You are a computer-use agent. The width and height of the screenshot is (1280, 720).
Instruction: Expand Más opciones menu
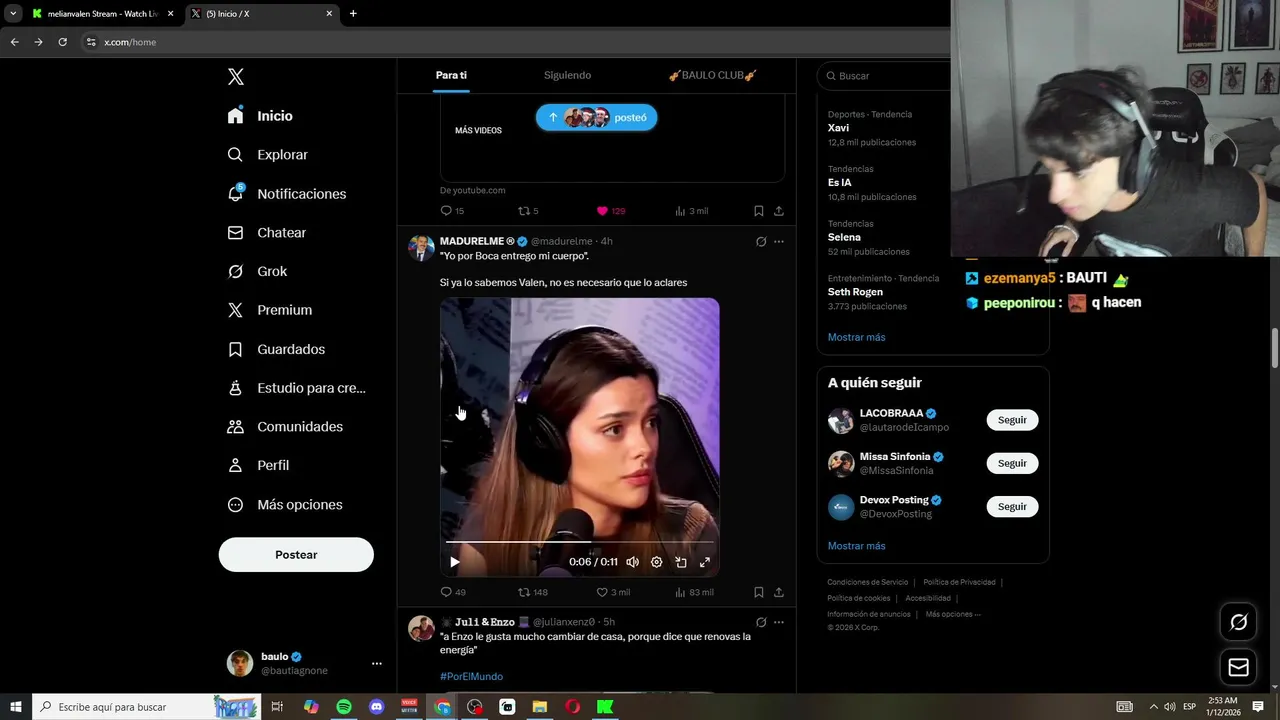point(285,505)
